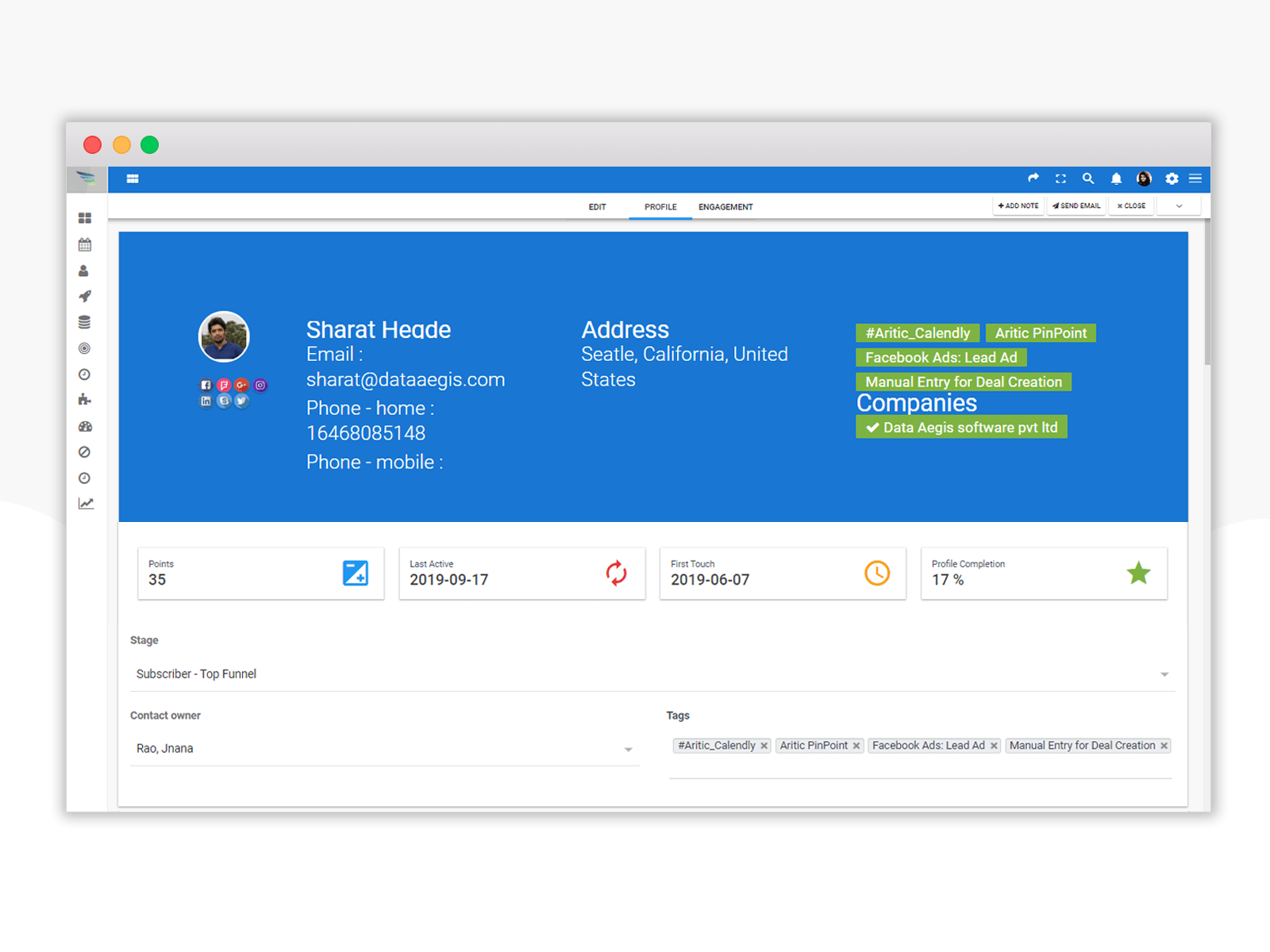The image size is (1270, 952).
Task: Click the macOS green zoom window button
Action: [149, 144]
